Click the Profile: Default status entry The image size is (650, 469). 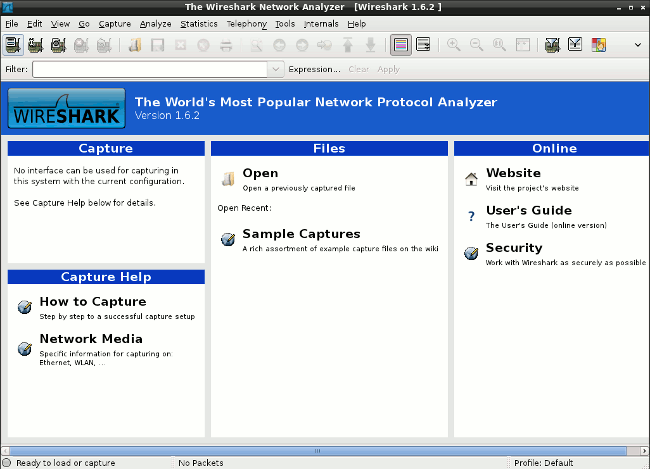click(x=543, y=463)
